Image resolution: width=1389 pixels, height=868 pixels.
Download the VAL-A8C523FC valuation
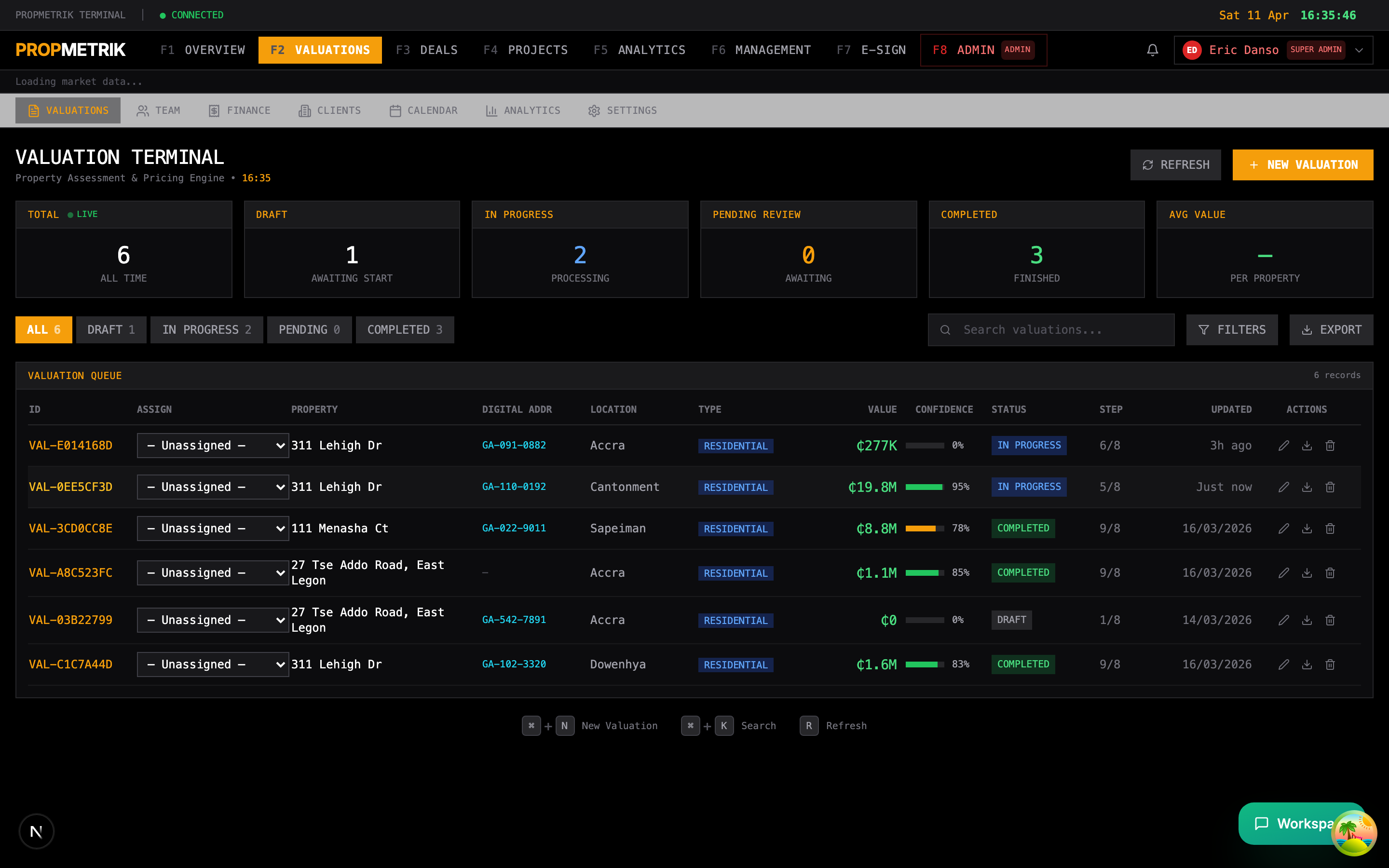(1307, 573)
